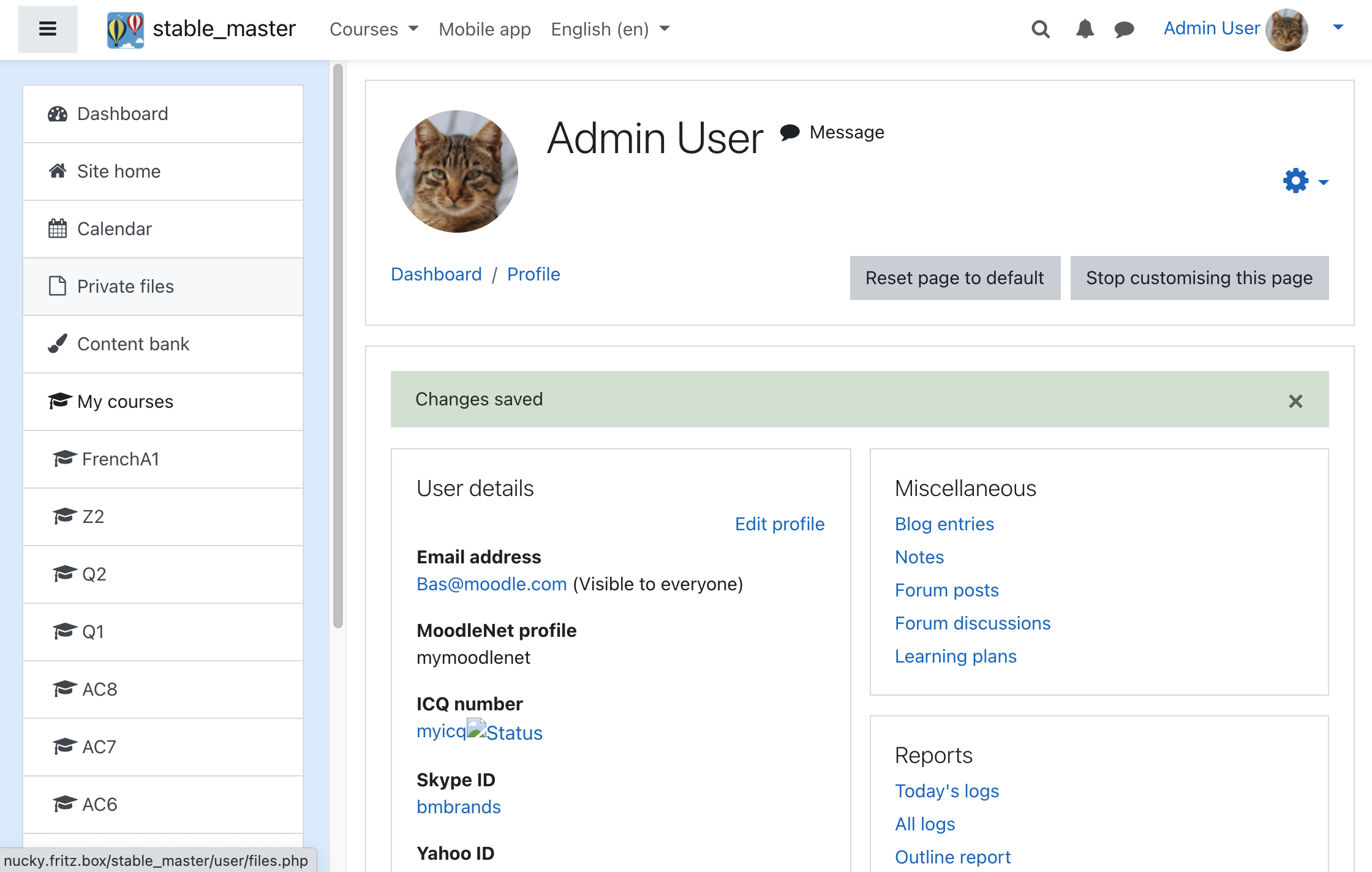Click the Dashboard breadcrumb link
1372x872 pixels.
click(x=436, y=274)
